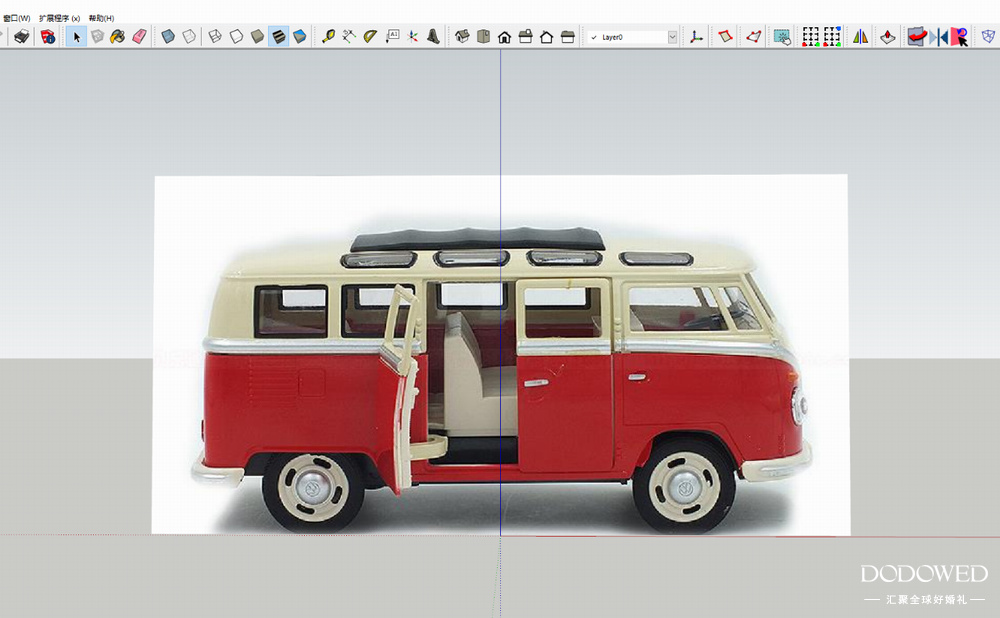Click the Text label tool button
Screen dimensions: 1000x618
click(x=392, y=37)
